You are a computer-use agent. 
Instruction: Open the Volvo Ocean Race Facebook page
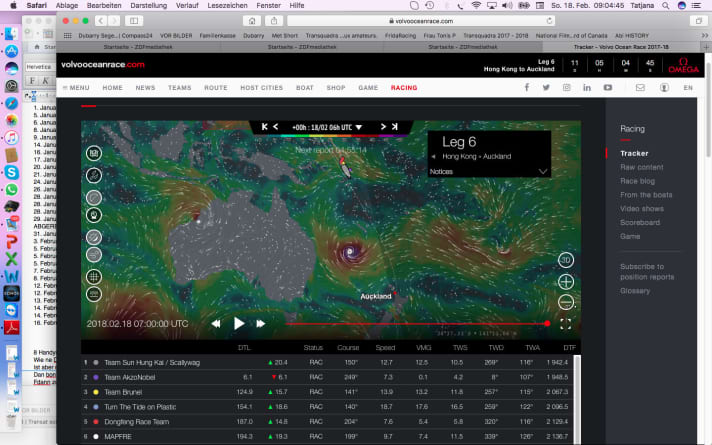[x=527, y=87]
